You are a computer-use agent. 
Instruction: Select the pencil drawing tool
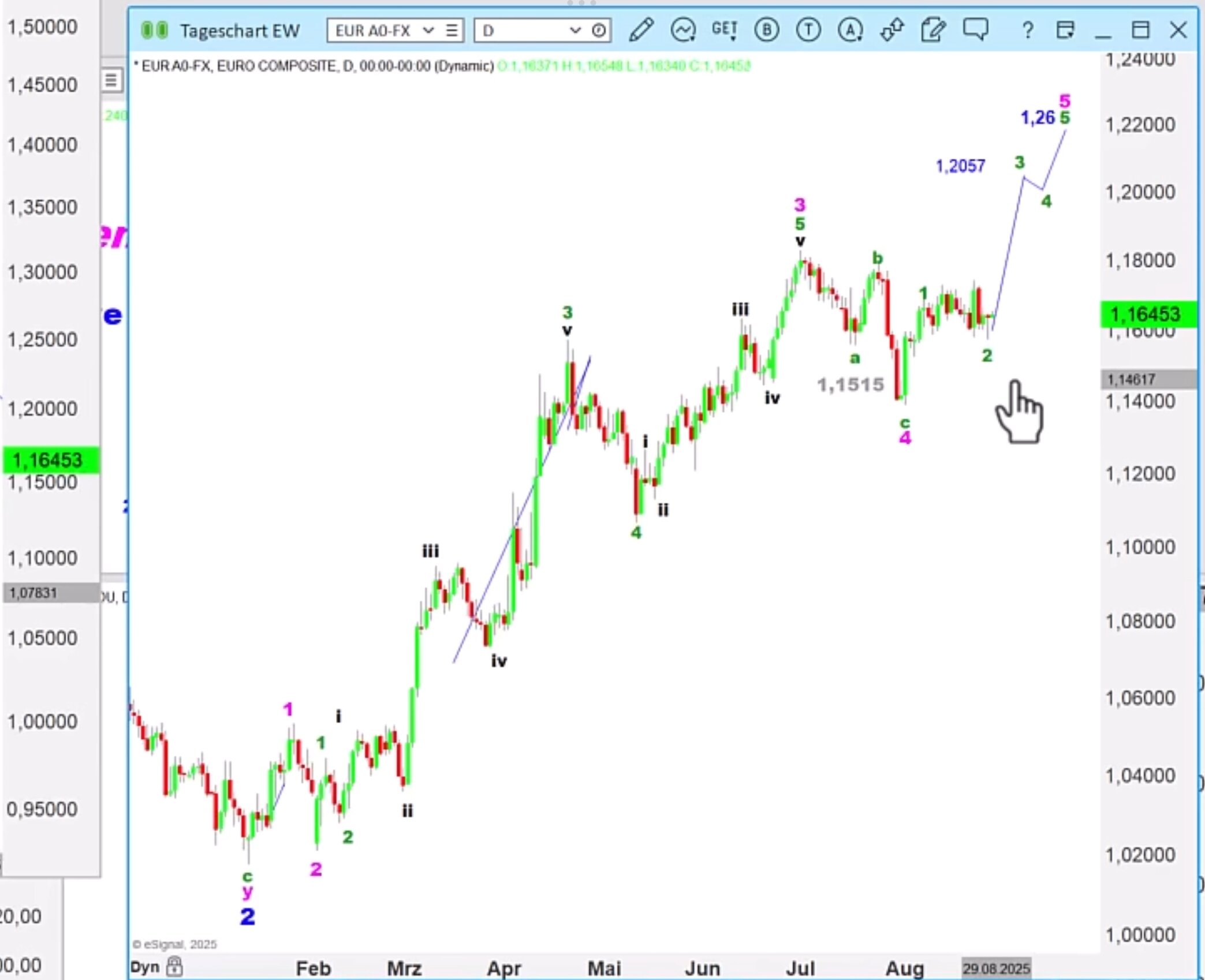(641, 30)
